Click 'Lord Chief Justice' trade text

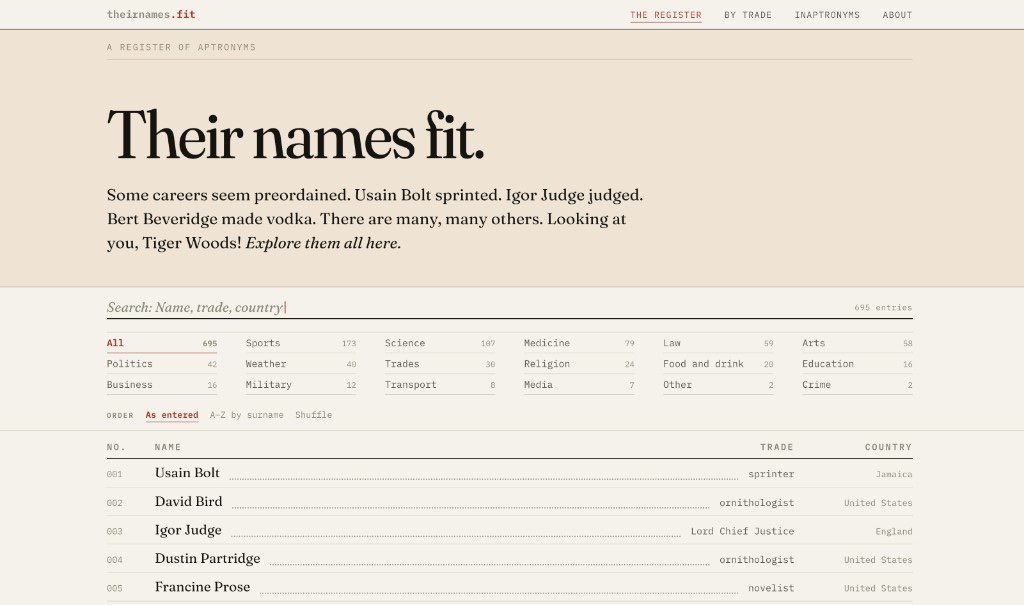(x=743, y=531)
